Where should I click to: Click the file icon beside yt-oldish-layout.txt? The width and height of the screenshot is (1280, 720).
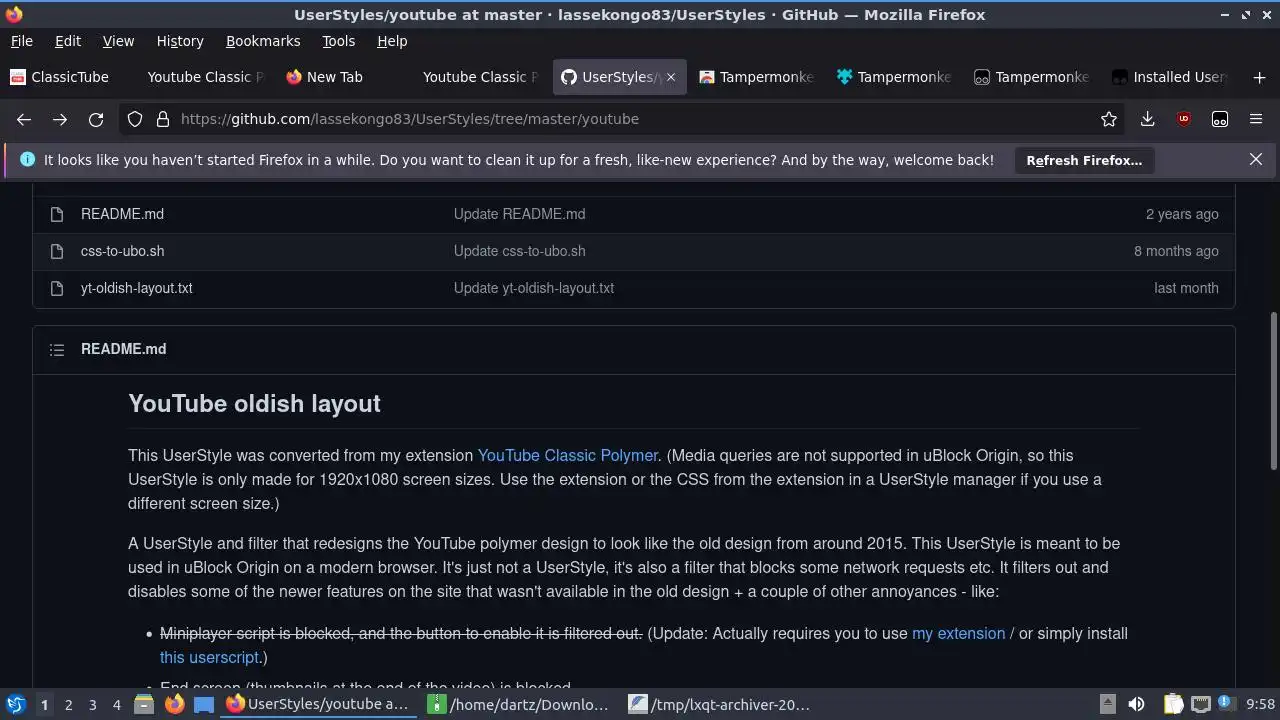(57, 288)
